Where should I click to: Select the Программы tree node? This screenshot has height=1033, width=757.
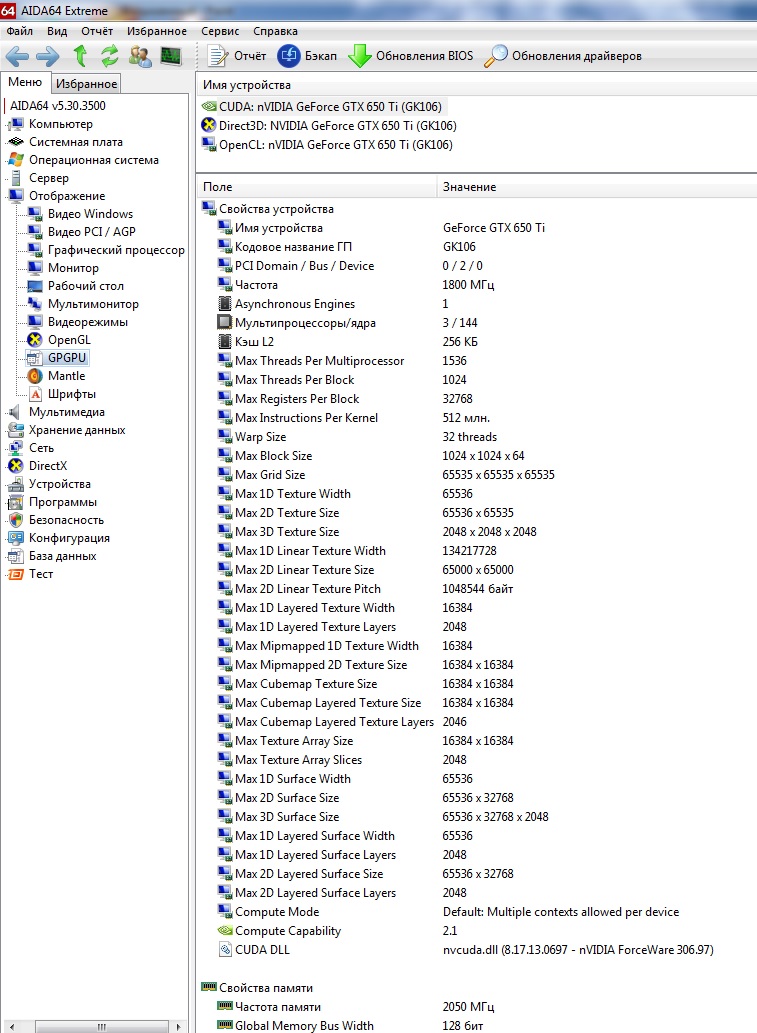(x=63, y=502)
